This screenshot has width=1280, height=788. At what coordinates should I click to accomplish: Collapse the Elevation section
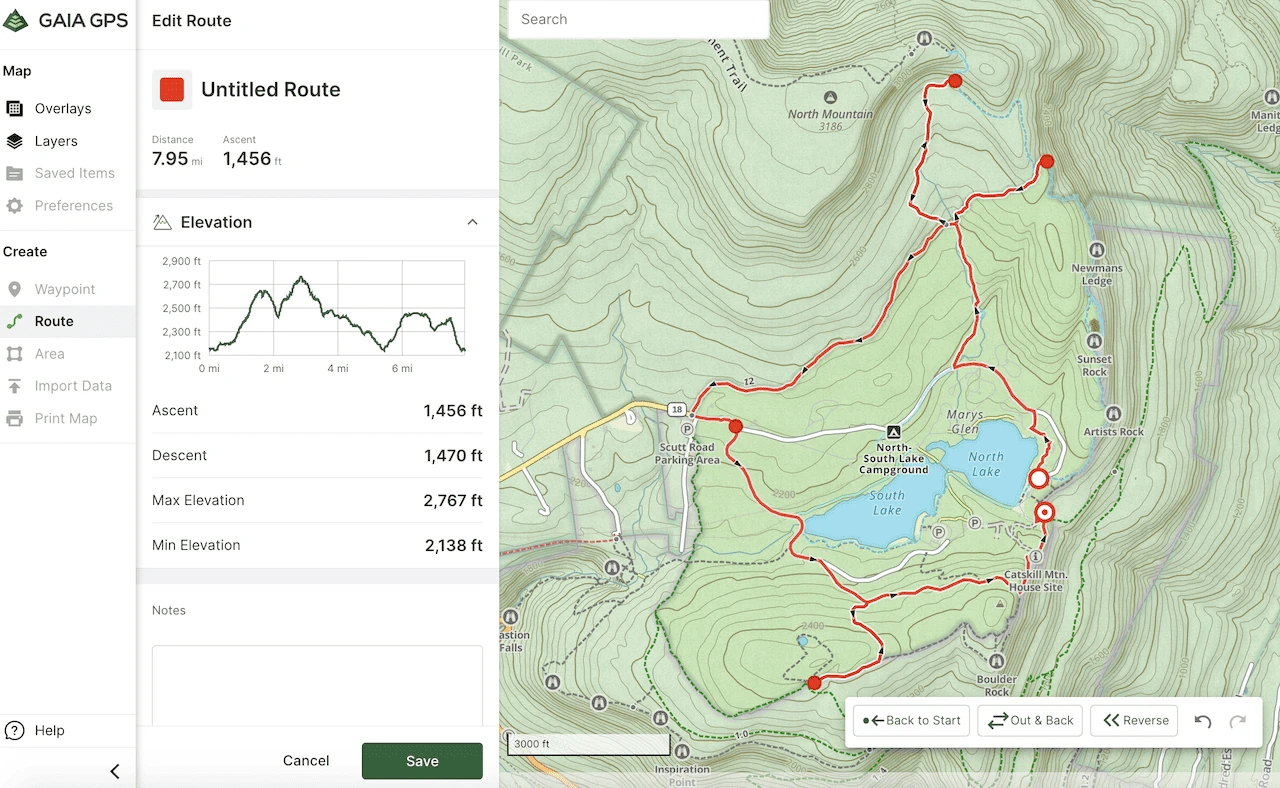pos(473,222)
